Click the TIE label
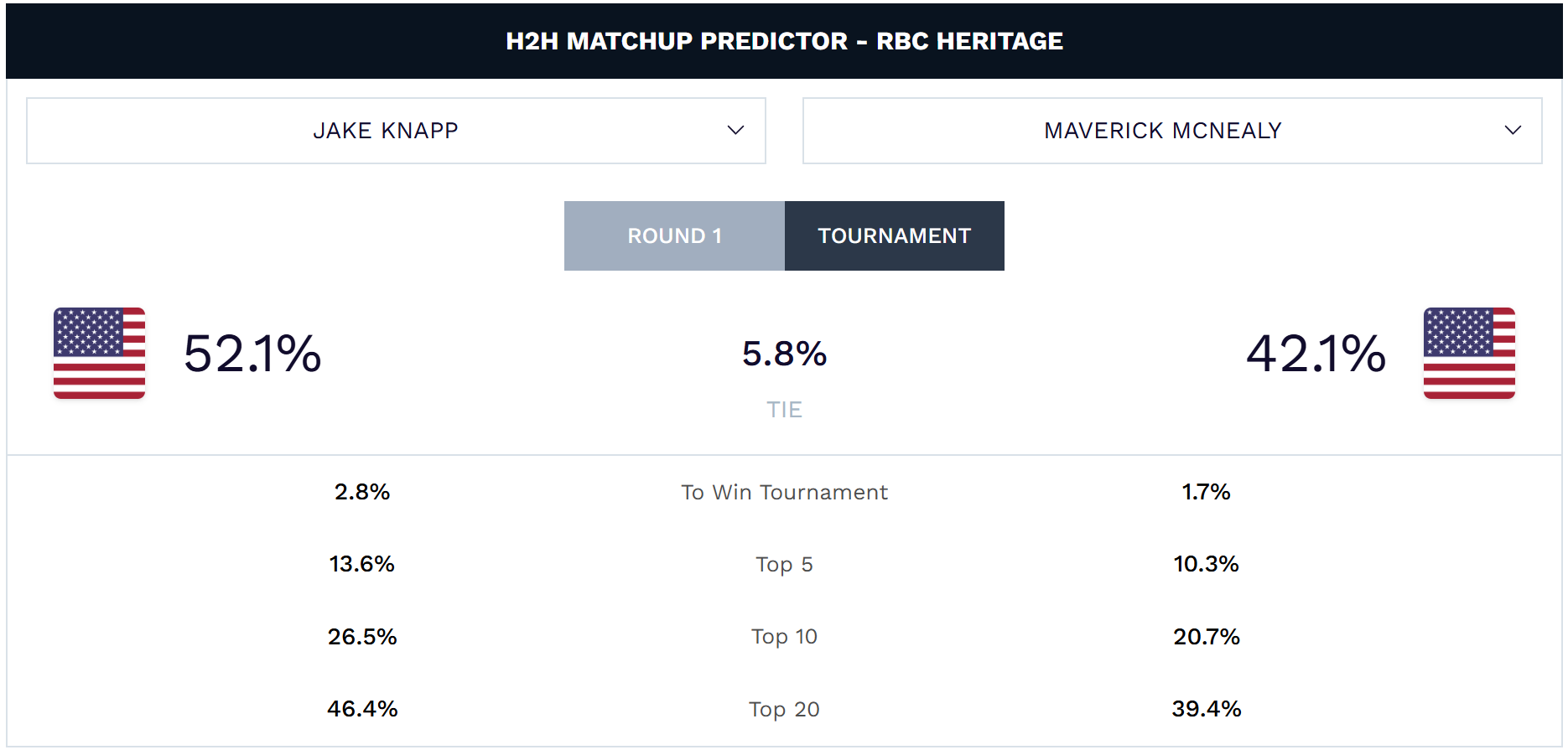 coord(784,410)
